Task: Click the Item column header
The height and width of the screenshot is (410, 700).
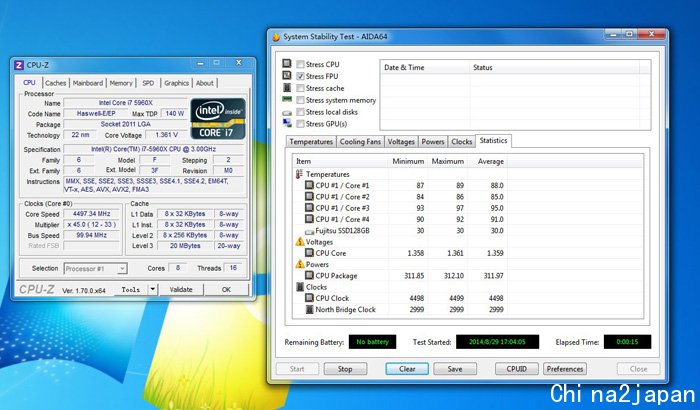Action: click(x=341, y=161)
